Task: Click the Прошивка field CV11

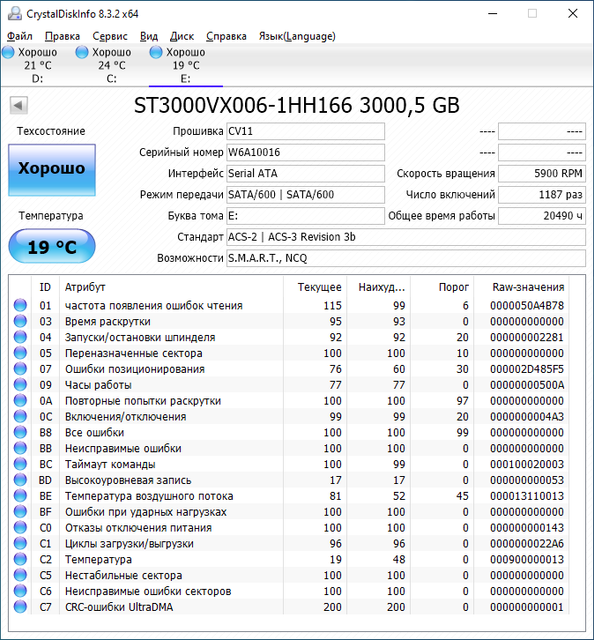Action: point(305,131)
